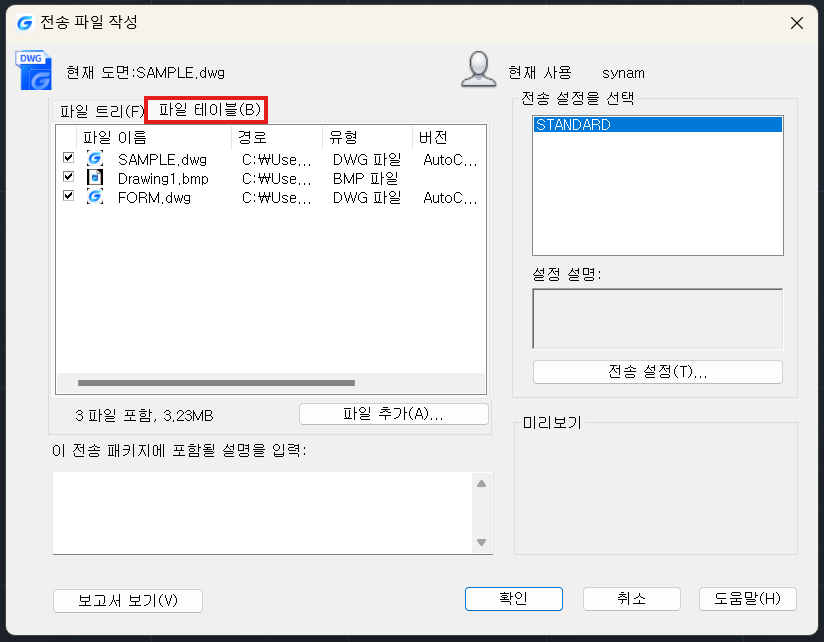Confirm with the 확인 button
Viewport: 824px width, 642px height.
point(513,599)
